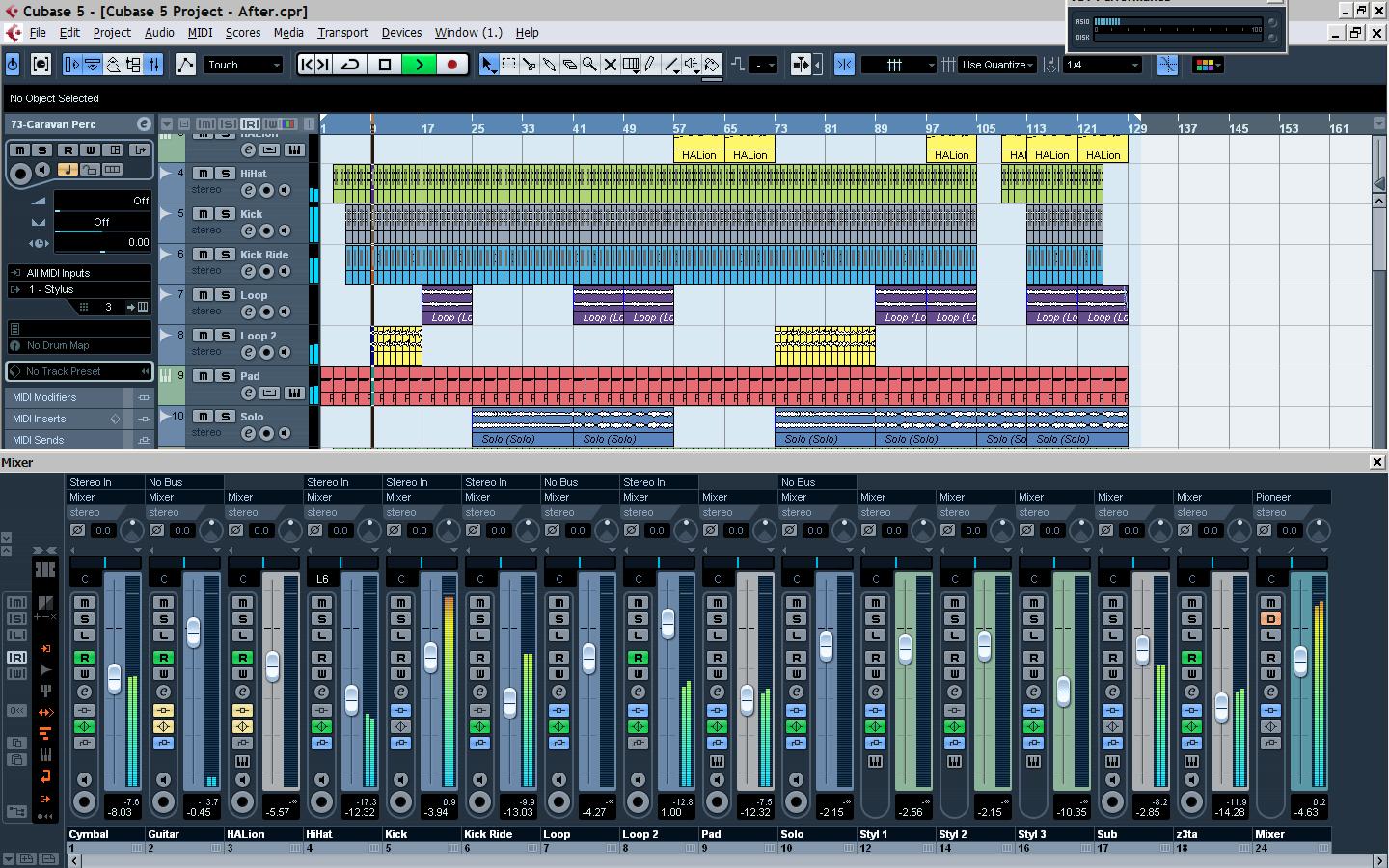Toggle the Cycle loop button
This screenshot has height=868, width=1389.
click(x=351, y=65)
